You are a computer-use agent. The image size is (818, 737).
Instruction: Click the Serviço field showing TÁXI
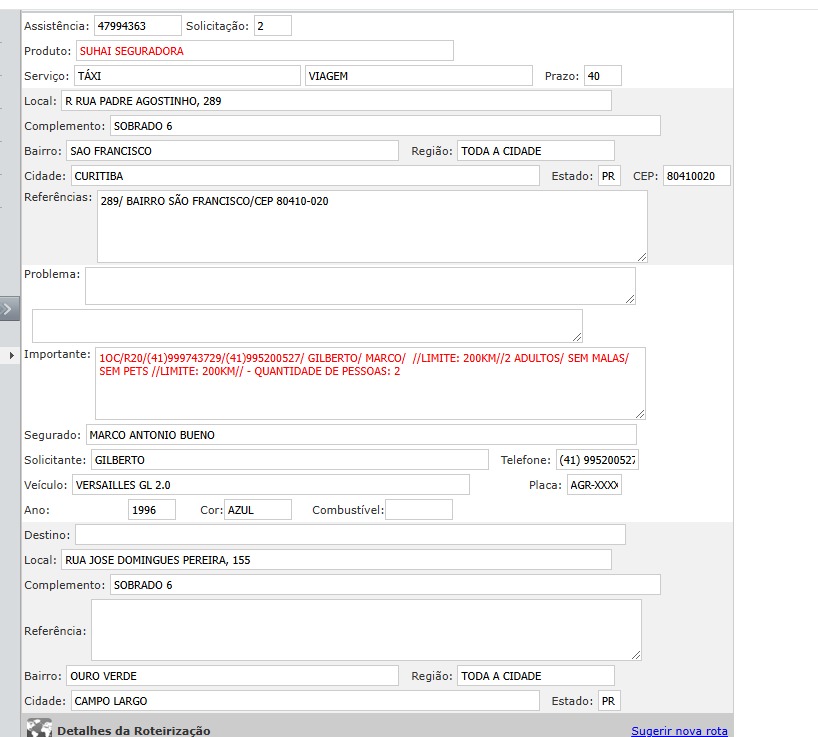[x=187, y=76]
